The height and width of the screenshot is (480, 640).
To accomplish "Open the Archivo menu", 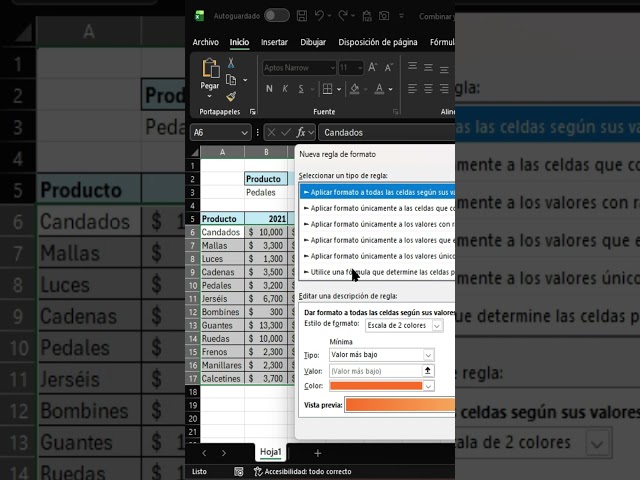I will 205,42.
